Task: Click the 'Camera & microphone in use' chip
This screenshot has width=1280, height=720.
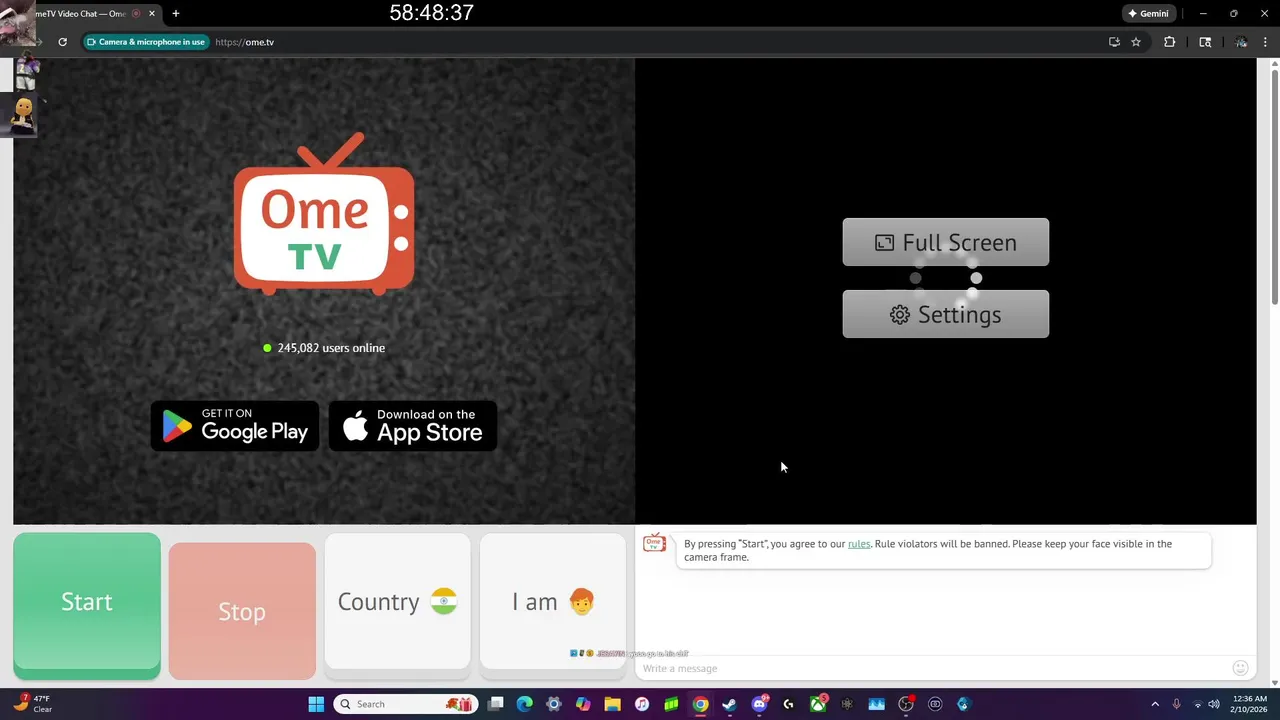Action: point(146,42)
